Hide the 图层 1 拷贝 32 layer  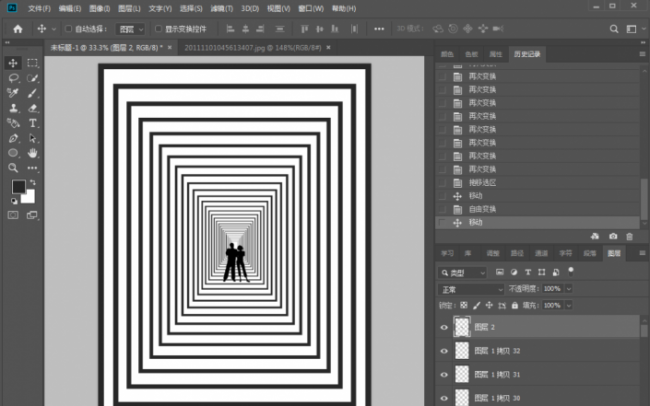point(444,351)
